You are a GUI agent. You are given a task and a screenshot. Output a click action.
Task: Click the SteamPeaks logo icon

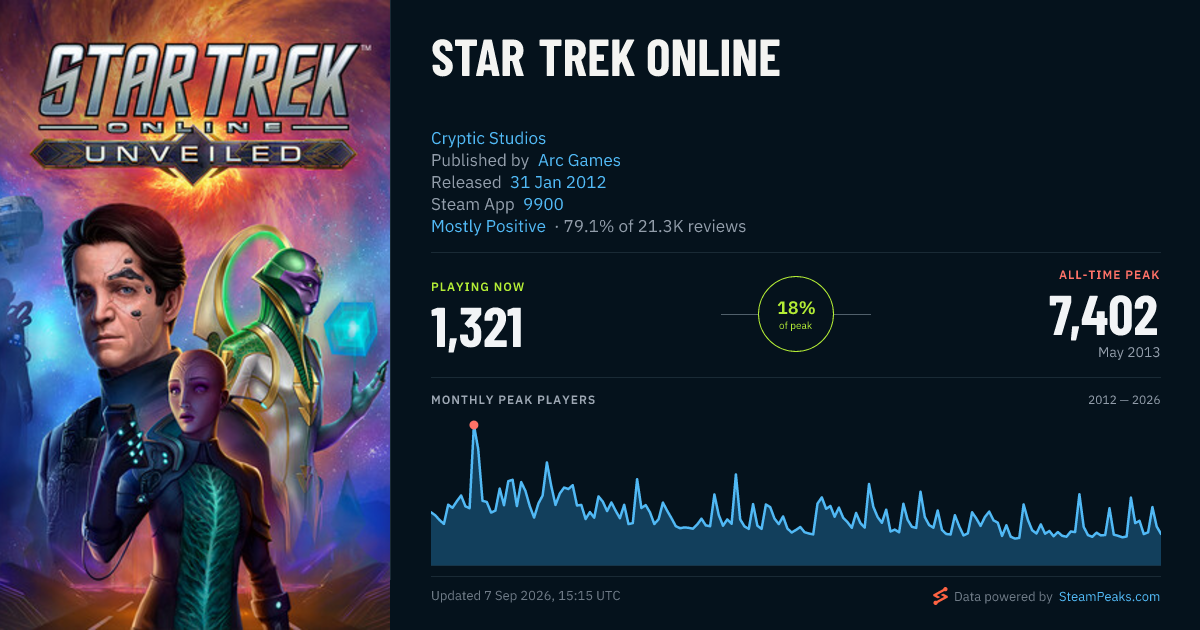click(940, 597)
